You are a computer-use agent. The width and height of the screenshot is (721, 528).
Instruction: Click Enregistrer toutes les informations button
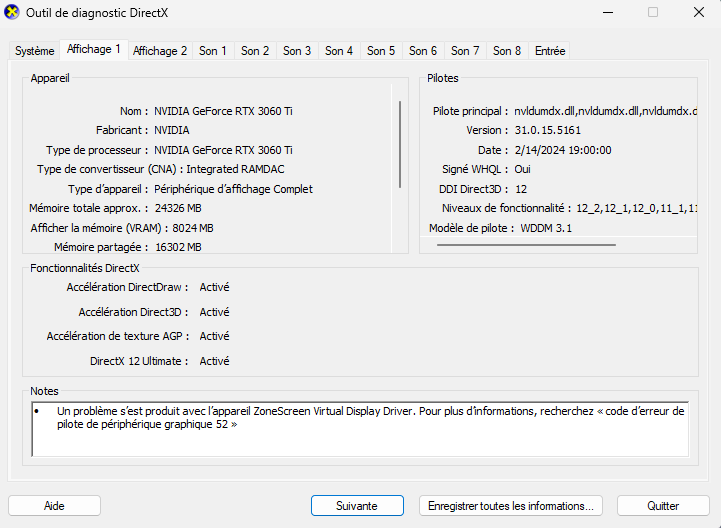(511, 506)
